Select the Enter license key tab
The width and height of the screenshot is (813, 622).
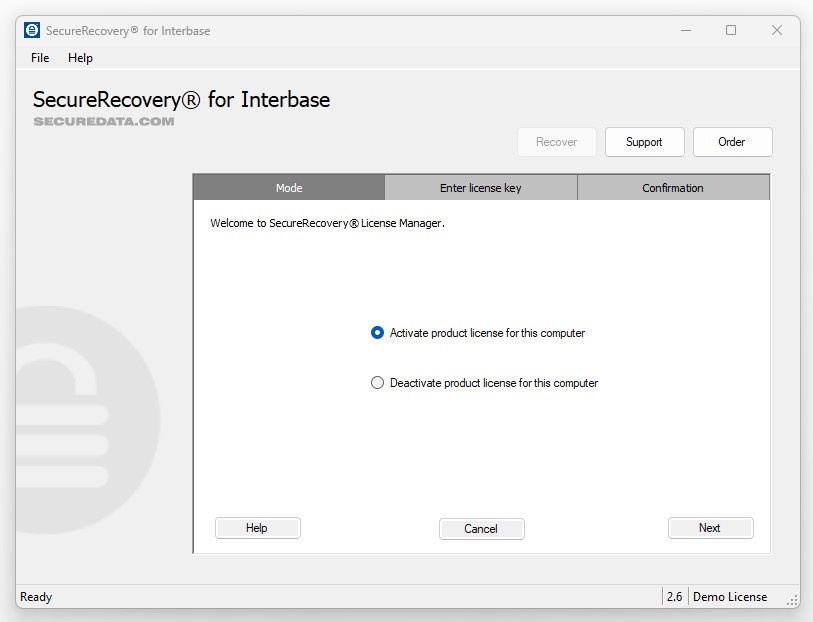[481, 188]
